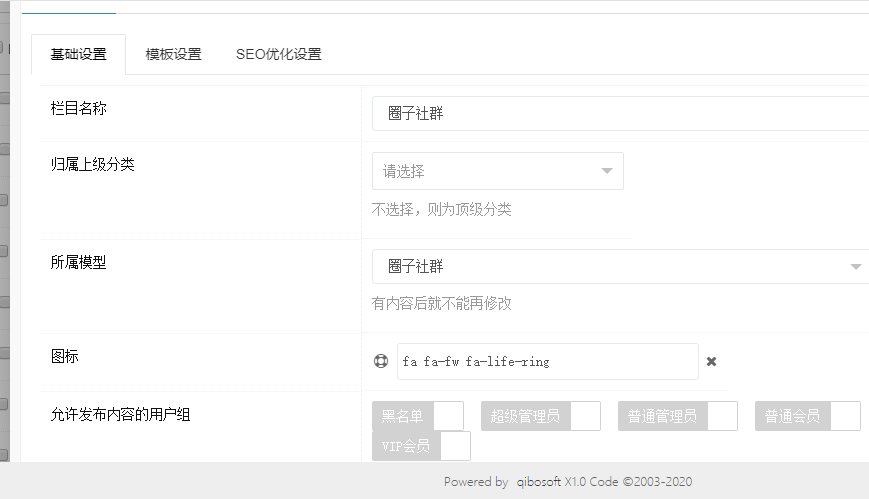The width and height of the screenshot is (869, 499).
Task: Click the 图标 row label
Action: pyautogui.click(x=65, y=355)
